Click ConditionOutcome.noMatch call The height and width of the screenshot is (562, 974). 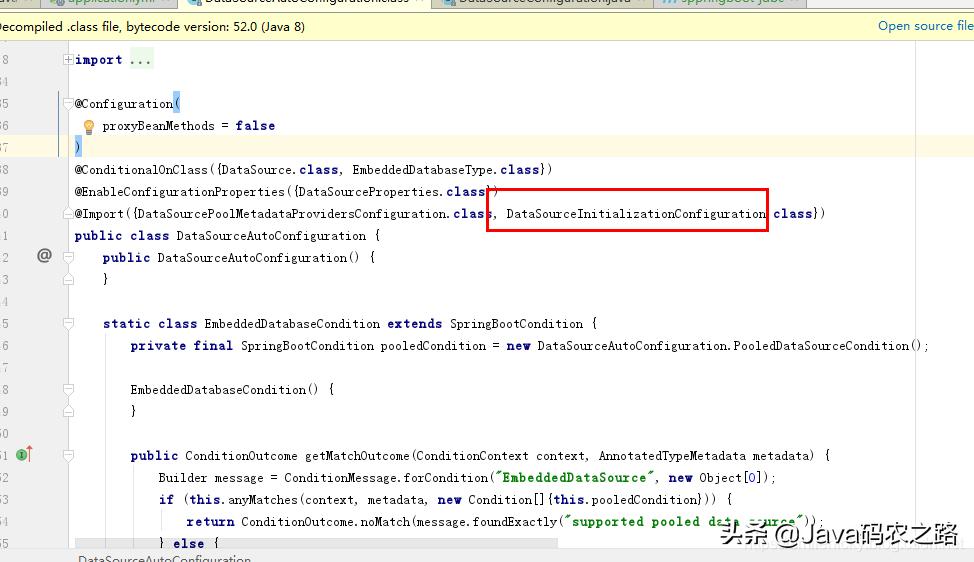click(x=325, y=522)
